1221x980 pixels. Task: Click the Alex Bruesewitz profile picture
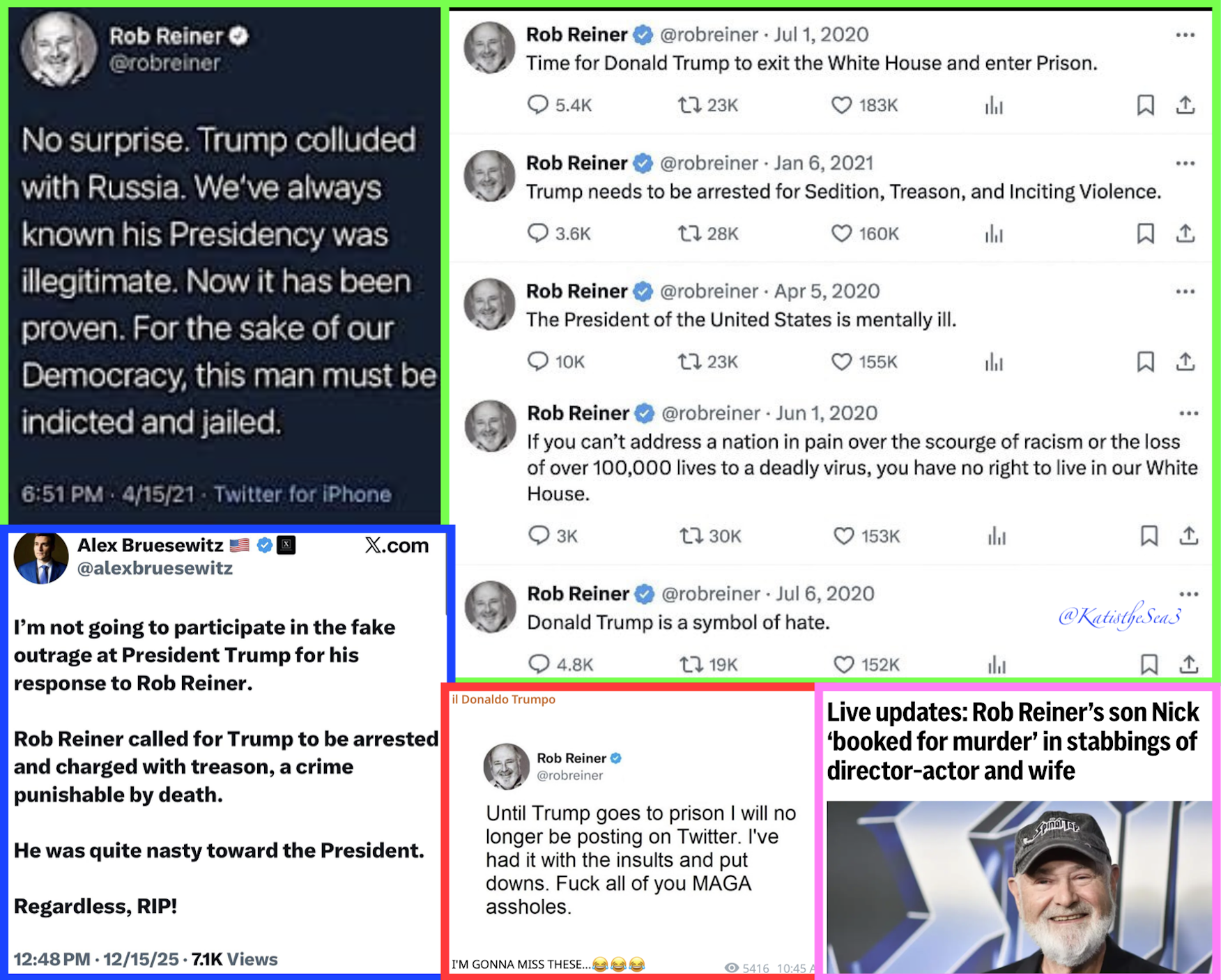point(41,558)
